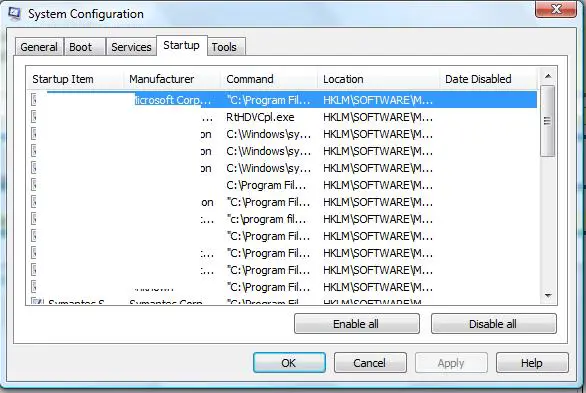Click the scrollbar up arrow
Screen dimensions: 586x393
pyautogui.click(x=548, y=76)
